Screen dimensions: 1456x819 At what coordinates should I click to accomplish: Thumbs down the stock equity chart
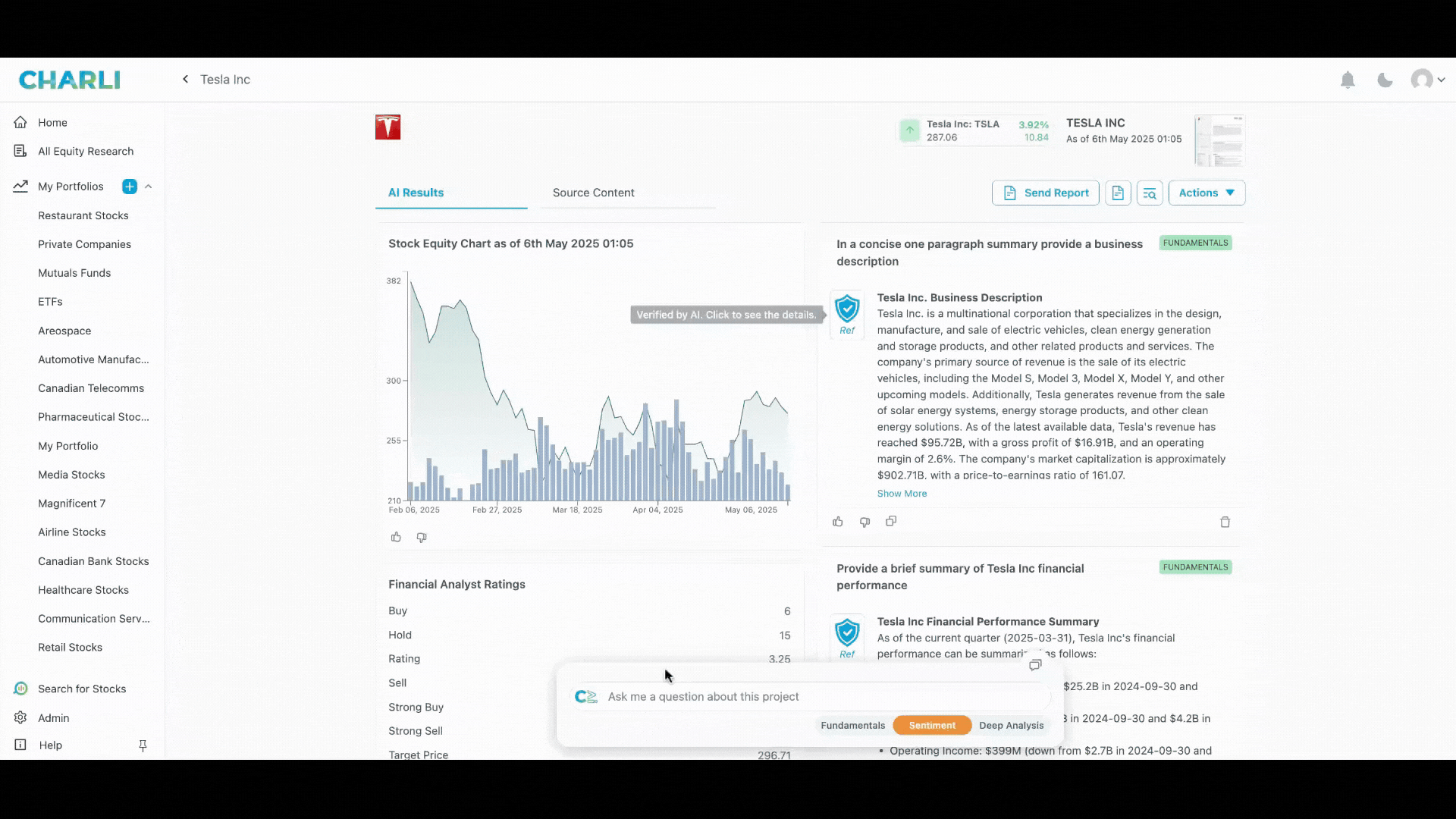click(x=422, y=537)
